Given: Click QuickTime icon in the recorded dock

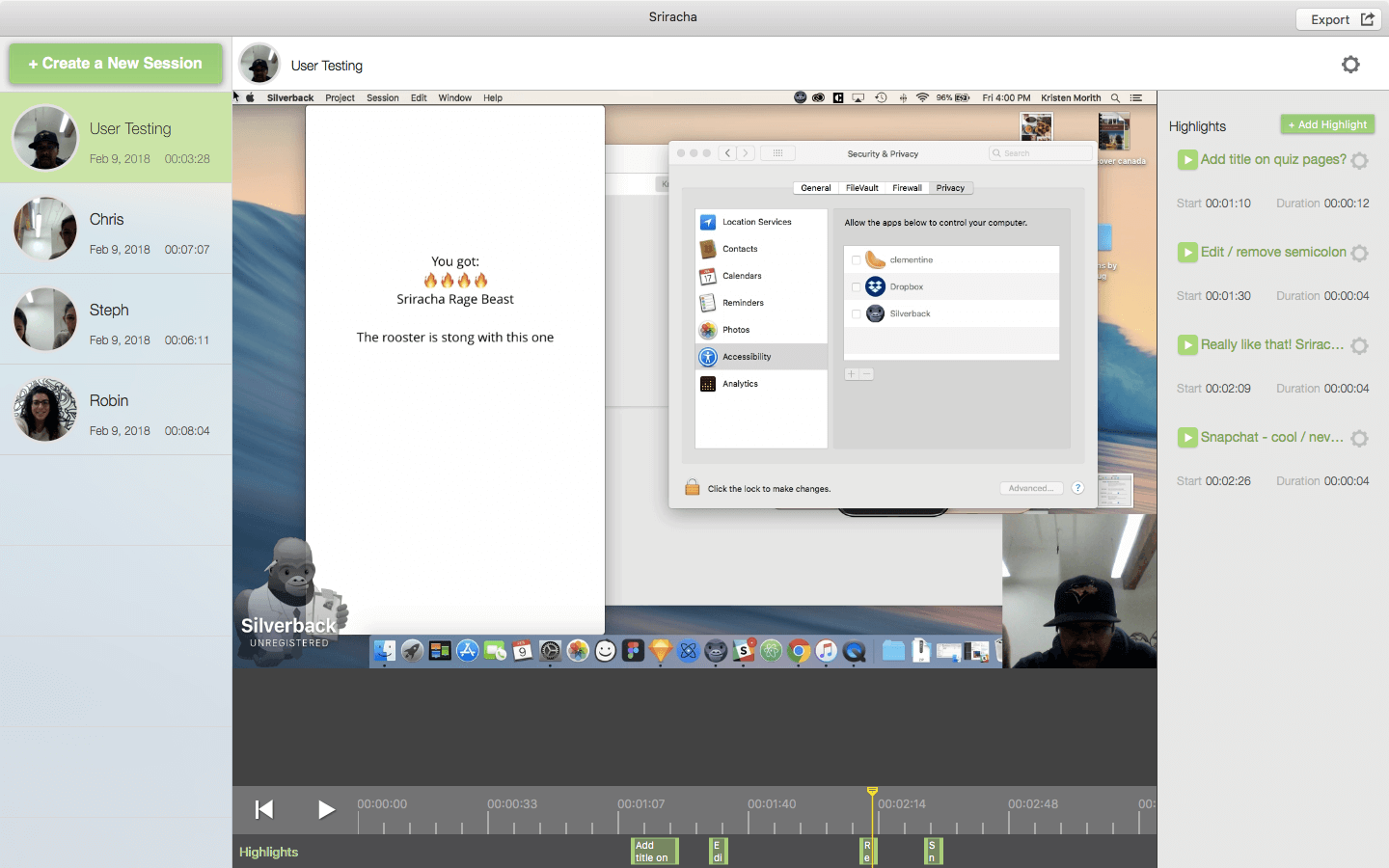Looking at the screenshot, I should click(855, 651).
